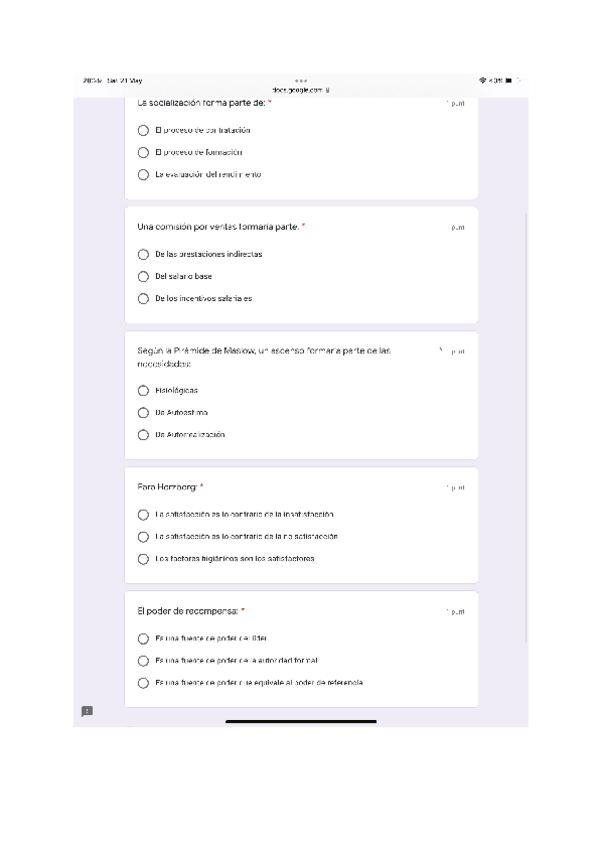Choose 'Del salario base' radio option
Image resolution: width=600 pixels, height=848 pixels.
[x=144, y=276]
